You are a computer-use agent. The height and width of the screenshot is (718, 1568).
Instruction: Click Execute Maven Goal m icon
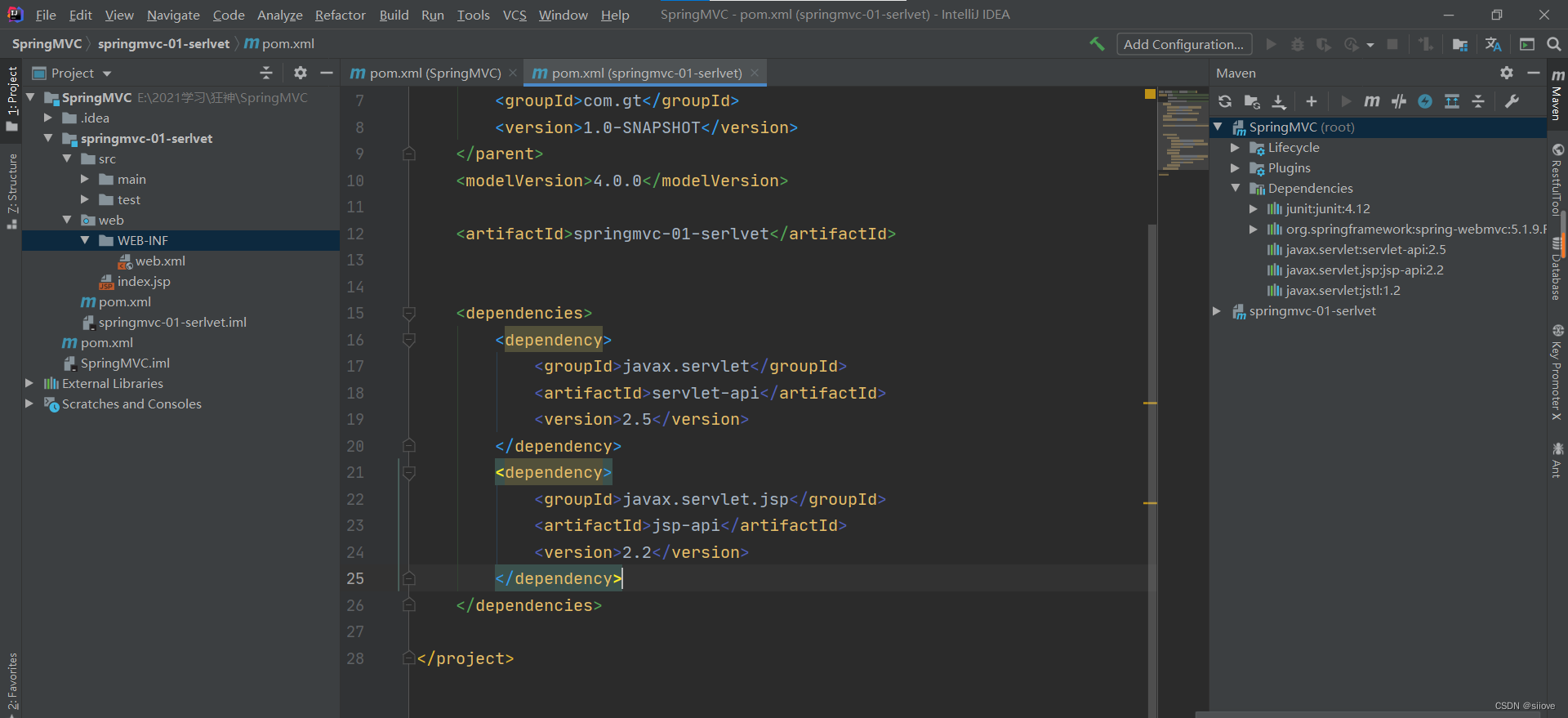pos(1372,101)
